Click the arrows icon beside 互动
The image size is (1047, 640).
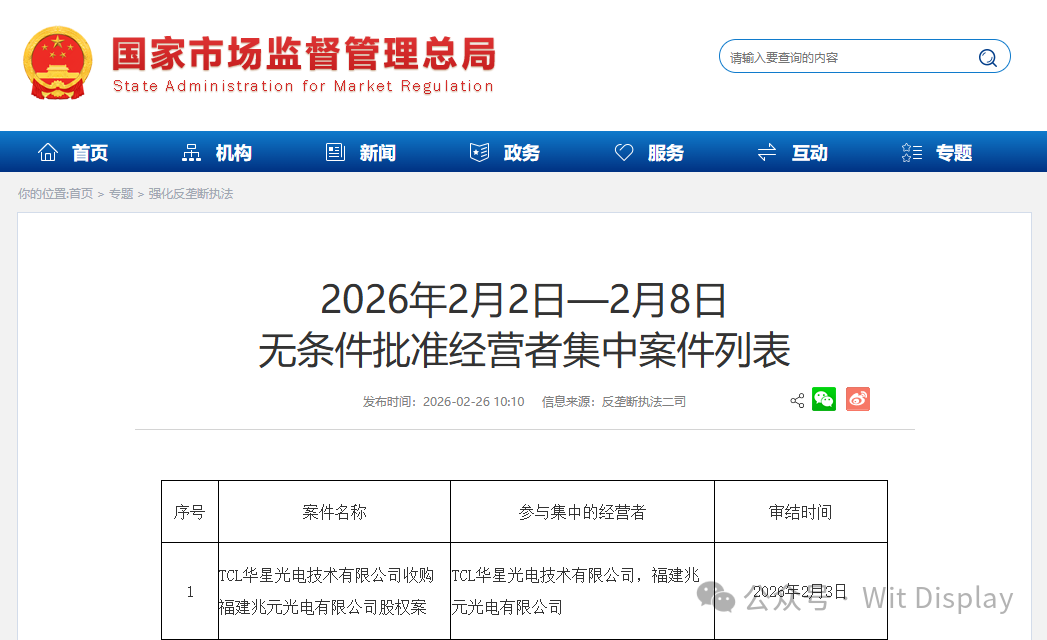pyautogui.click(x=766, y=151)
